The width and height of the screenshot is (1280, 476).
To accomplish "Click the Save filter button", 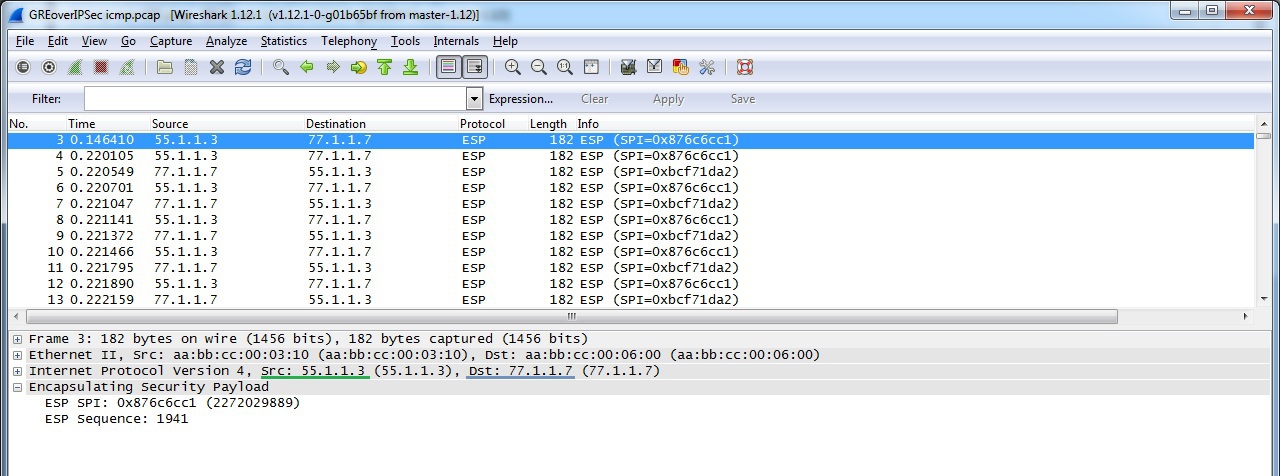I will (x=743, y=99).
